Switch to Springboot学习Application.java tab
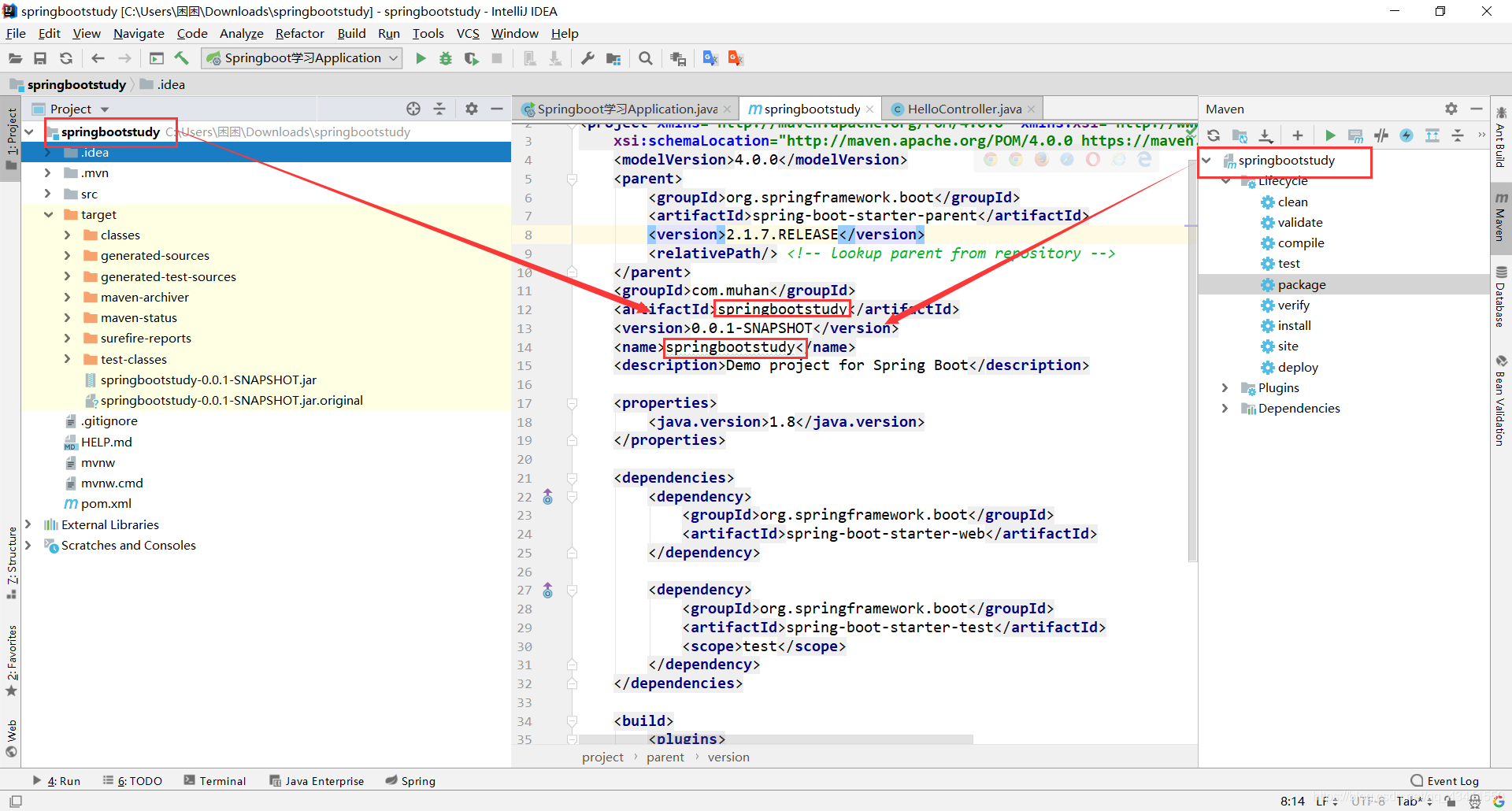The height and width of the screenshot is (811, 1512). pos(627,109)
